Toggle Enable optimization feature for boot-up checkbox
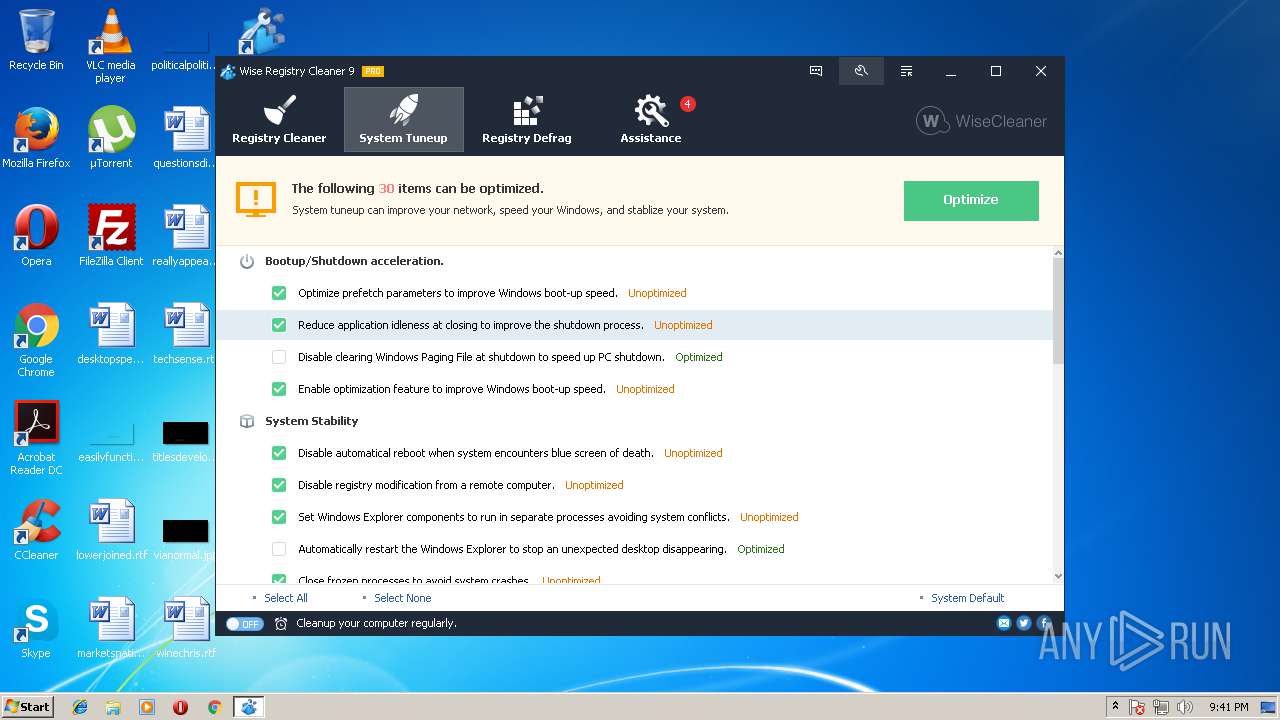The height and width of the screenshot is (720, 1280). tap(279, 389)
